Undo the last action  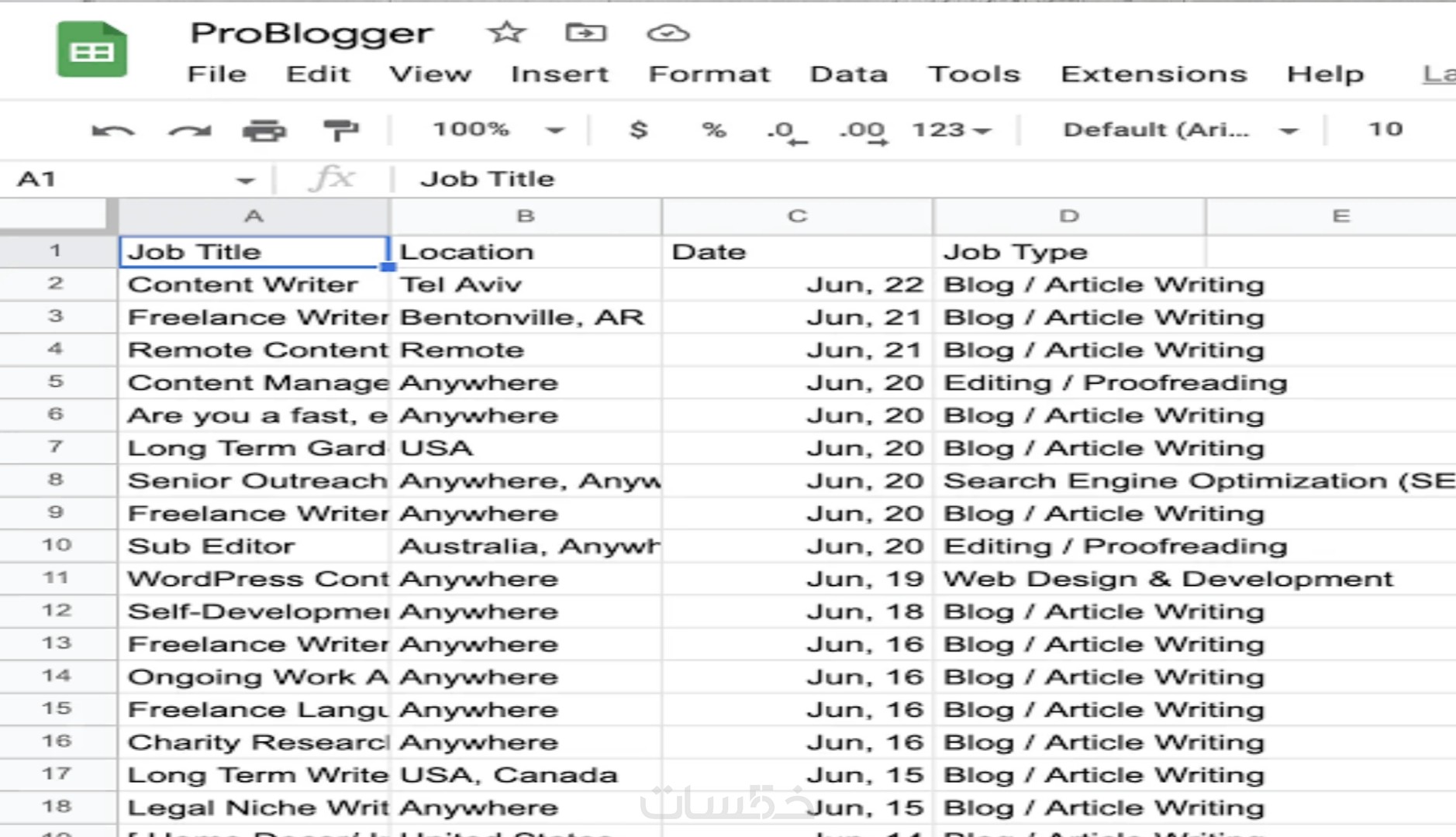(x=112, y=130)
